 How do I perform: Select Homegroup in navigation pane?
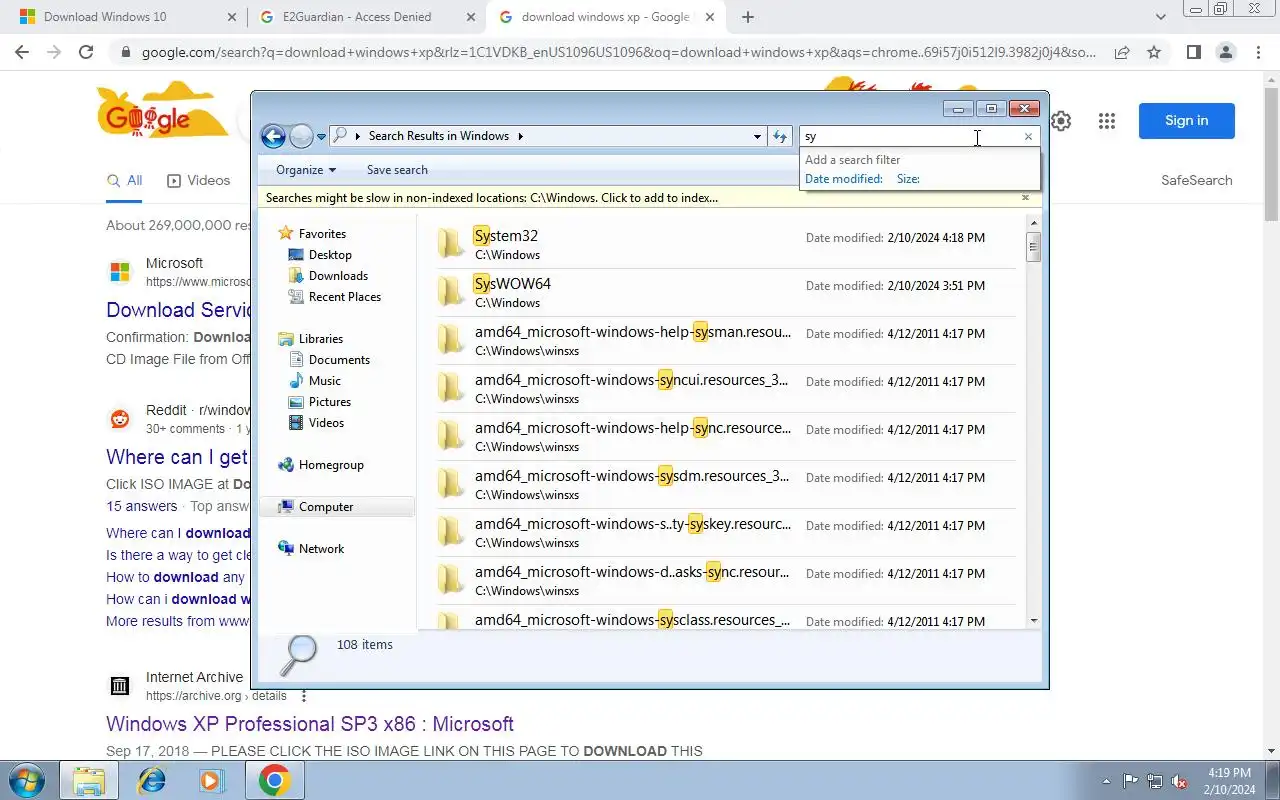(x=331, y=464)
